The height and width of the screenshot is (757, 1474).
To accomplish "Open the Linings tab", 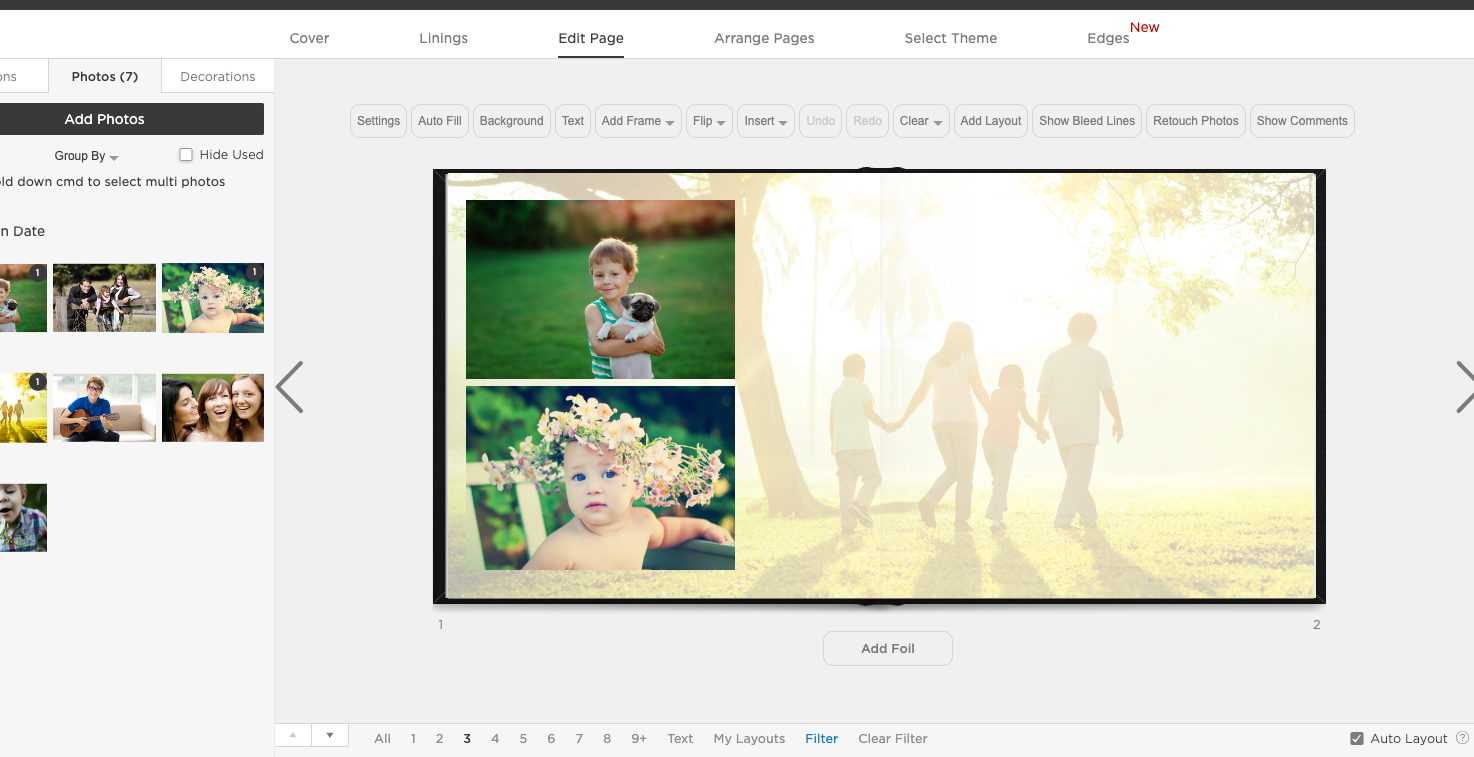I will click(x=444, y=38).
